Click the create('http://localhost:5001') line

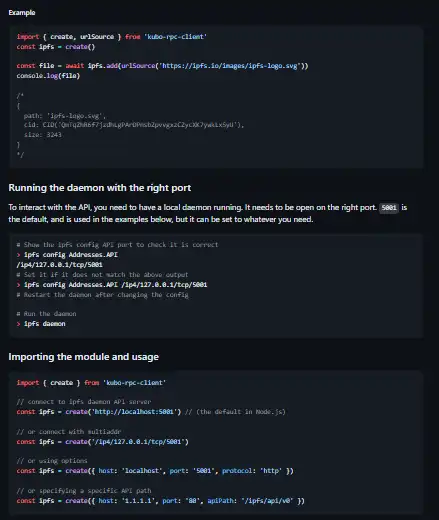(99, 412)
